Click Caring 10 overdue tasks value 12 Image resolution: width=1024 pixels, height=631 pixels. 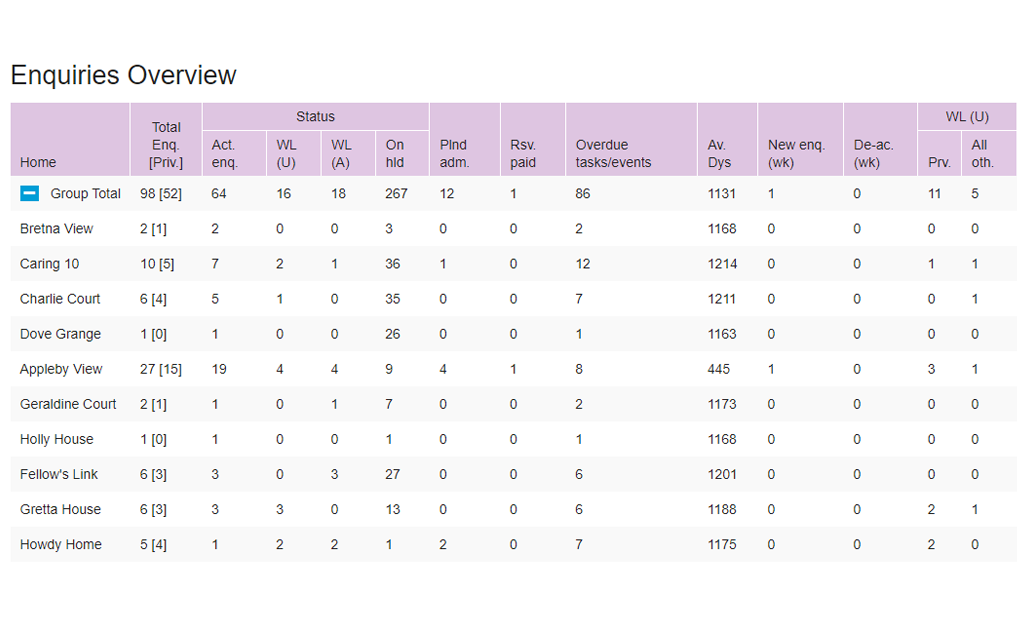(583, 264)
